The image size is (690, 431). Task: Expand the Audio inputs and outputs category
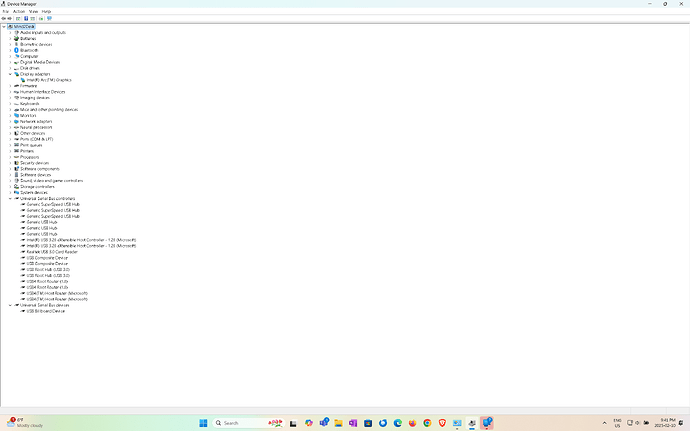tap(10, 32)
